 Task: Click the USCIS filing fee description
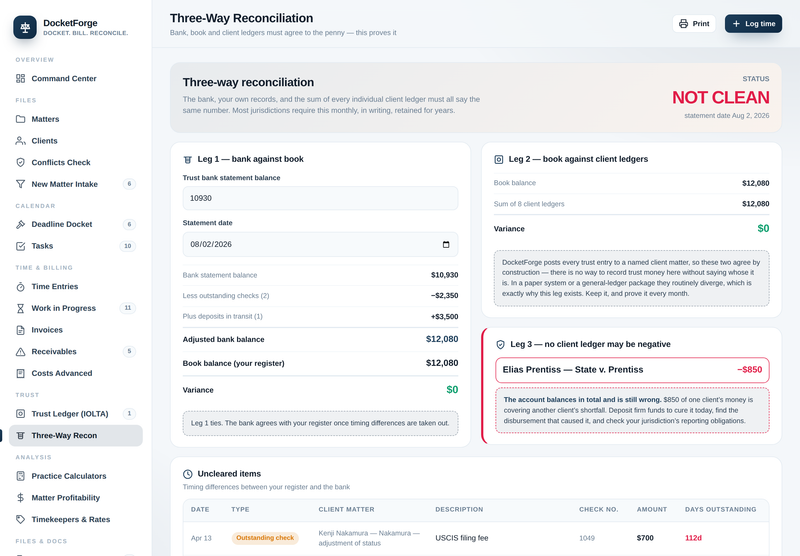point(462,538)
